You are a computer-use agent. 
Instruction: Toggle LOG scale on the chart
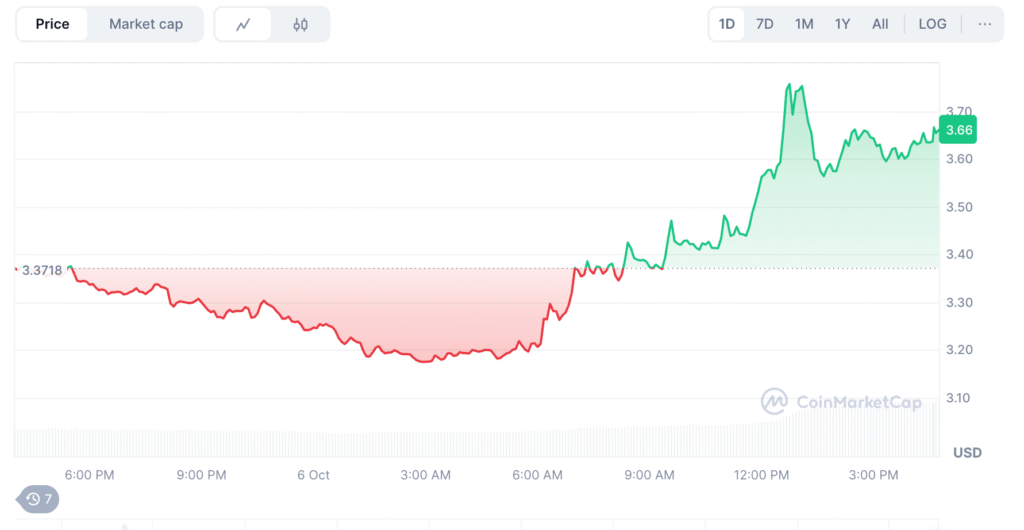[932, 24]
